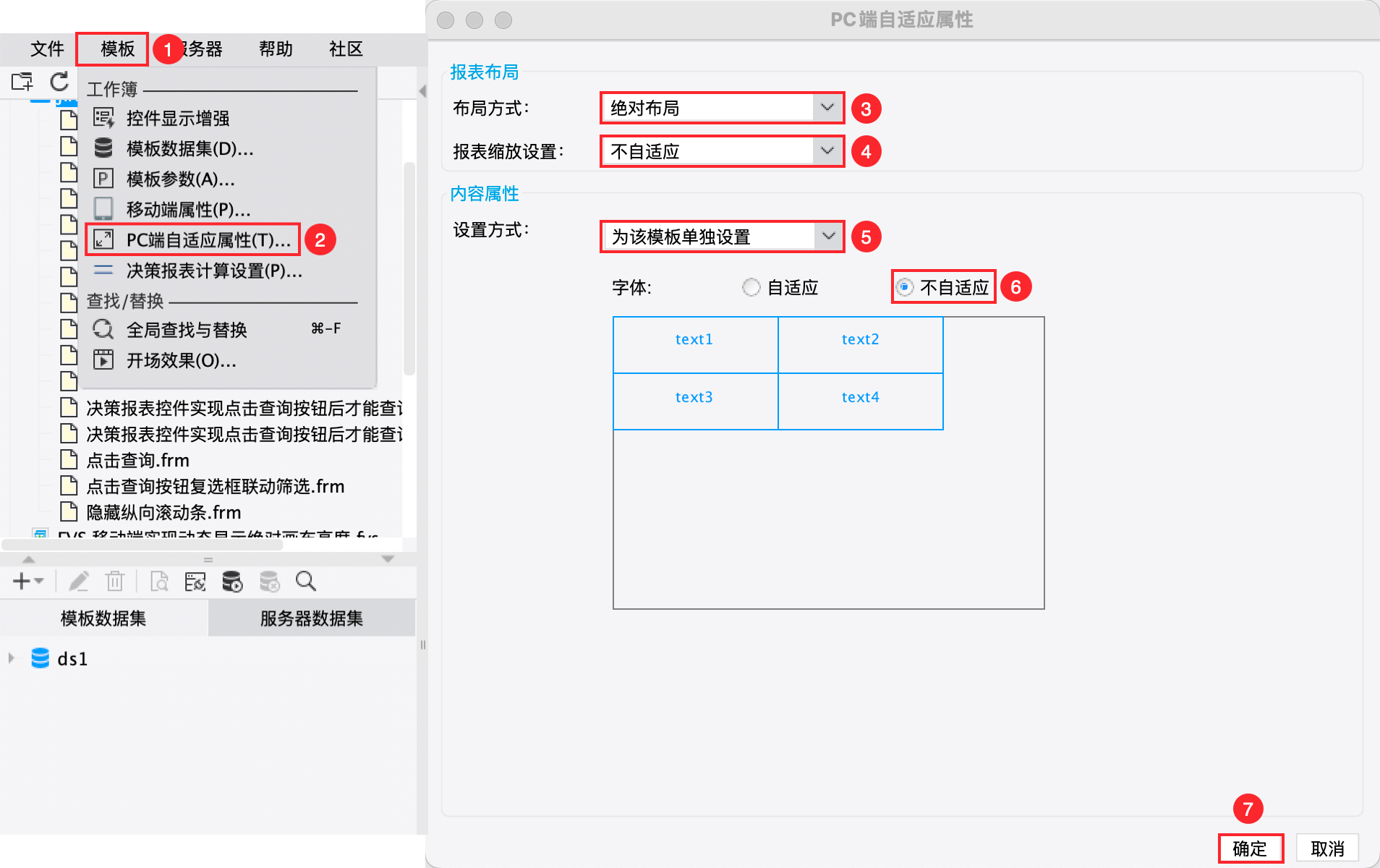This screenshot has width=1380, height=868.
Task: Select the 自适应 font radio button
Action: click(x=751, y=287)
